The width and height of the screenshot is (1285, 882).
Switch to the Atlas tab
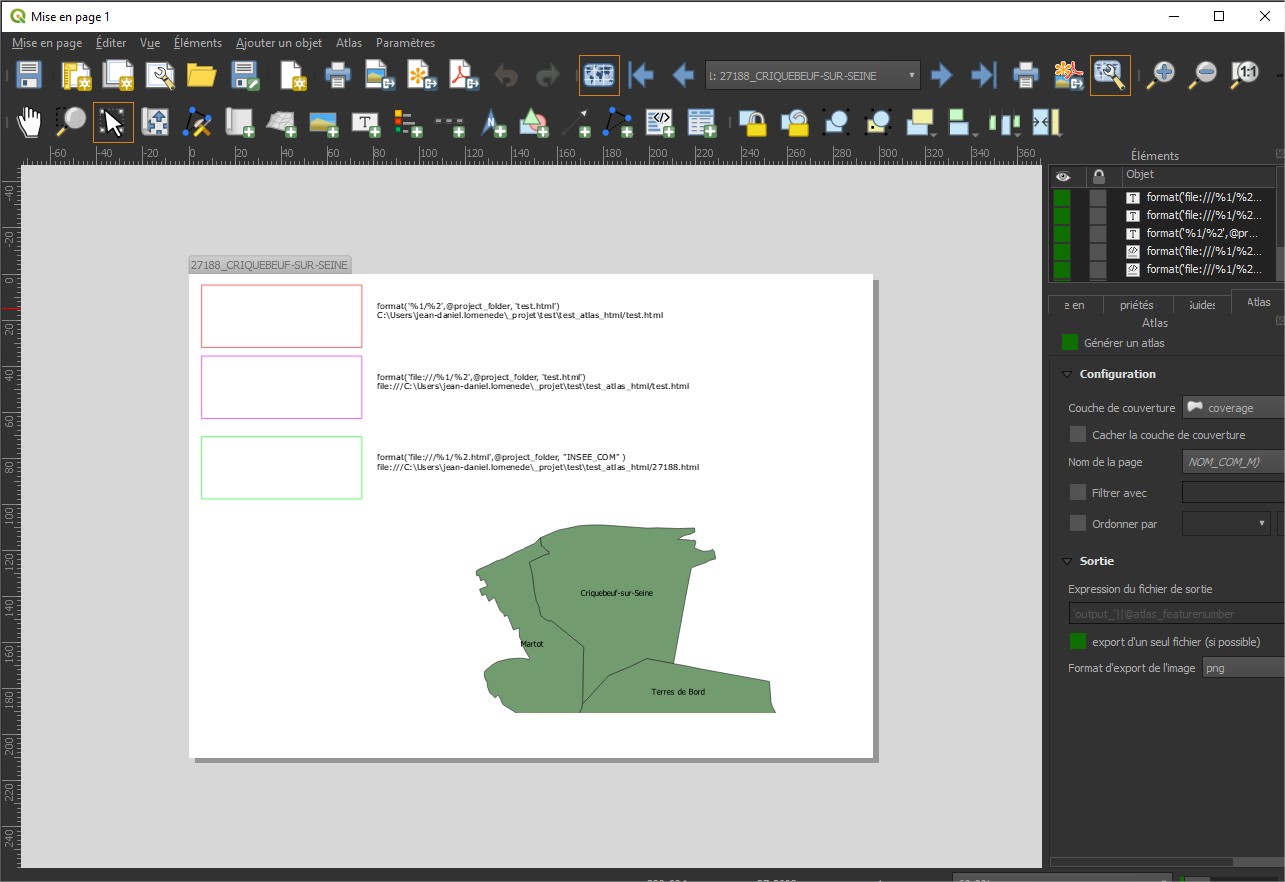pyautogui.click(x=1258, y=303)
